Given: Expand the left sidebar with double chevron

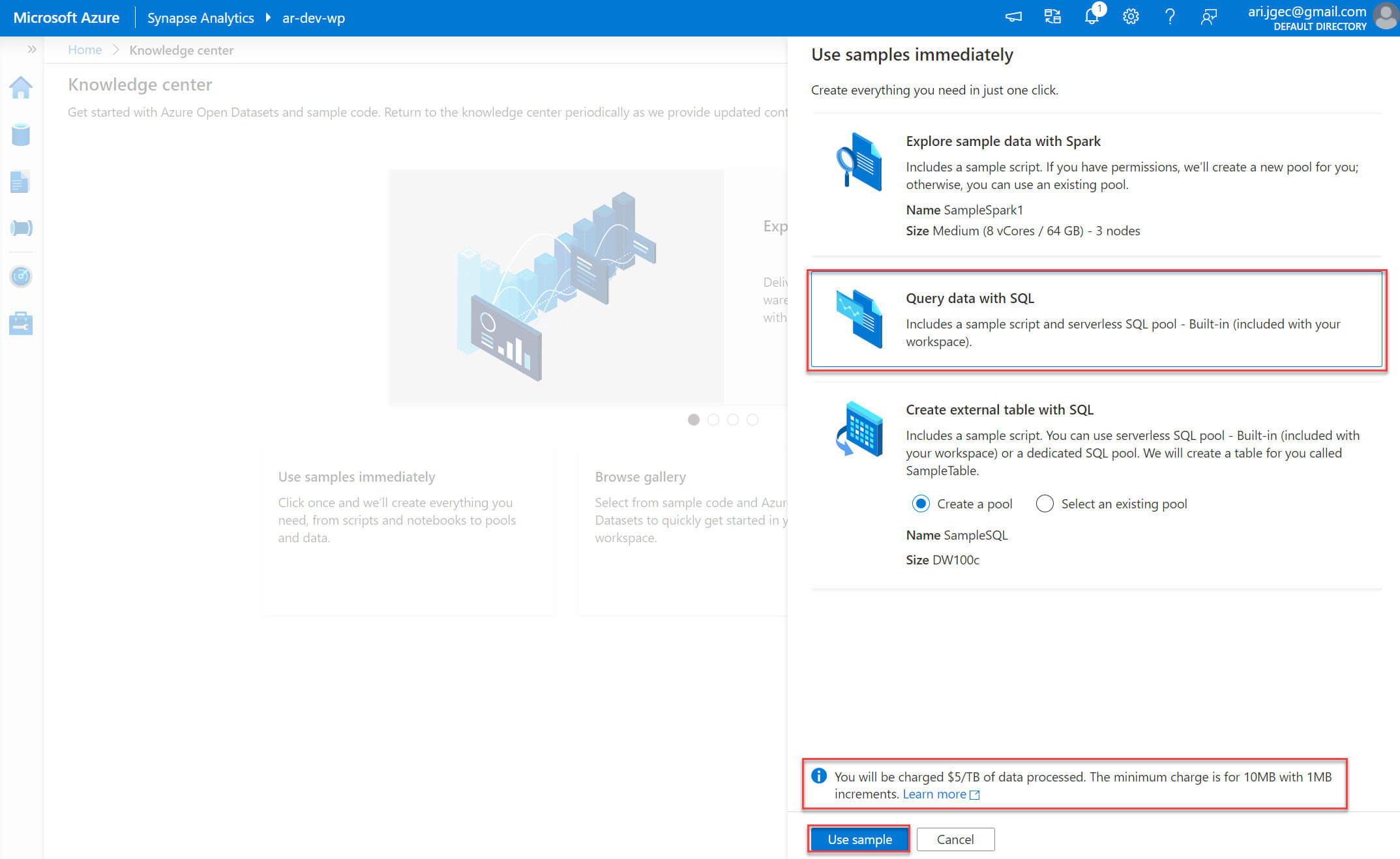Looking at the screenshot, I should click(x=31, y=50).
